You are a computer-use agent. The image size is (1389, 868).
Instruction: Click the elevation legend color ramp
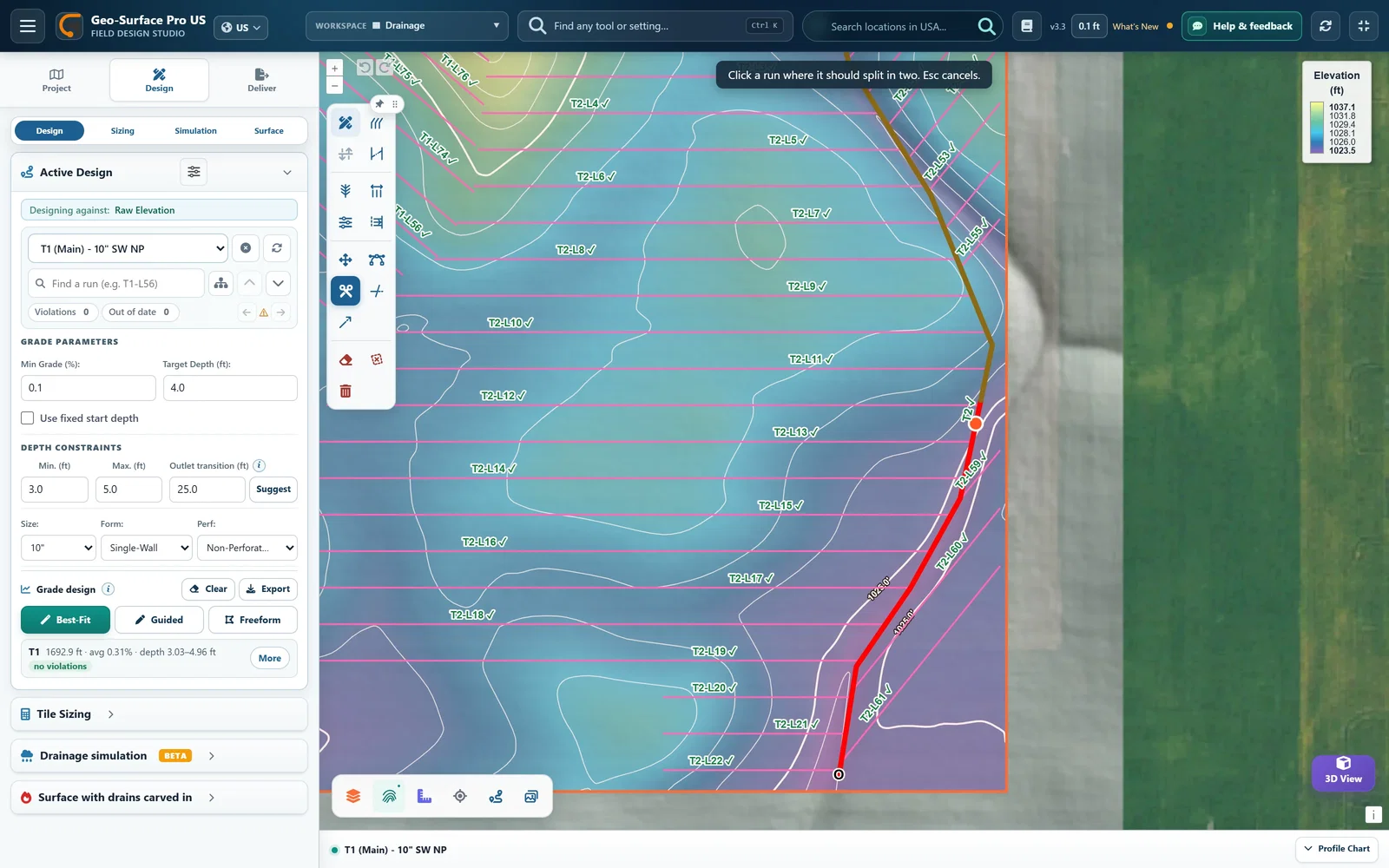pos(1317,128)
